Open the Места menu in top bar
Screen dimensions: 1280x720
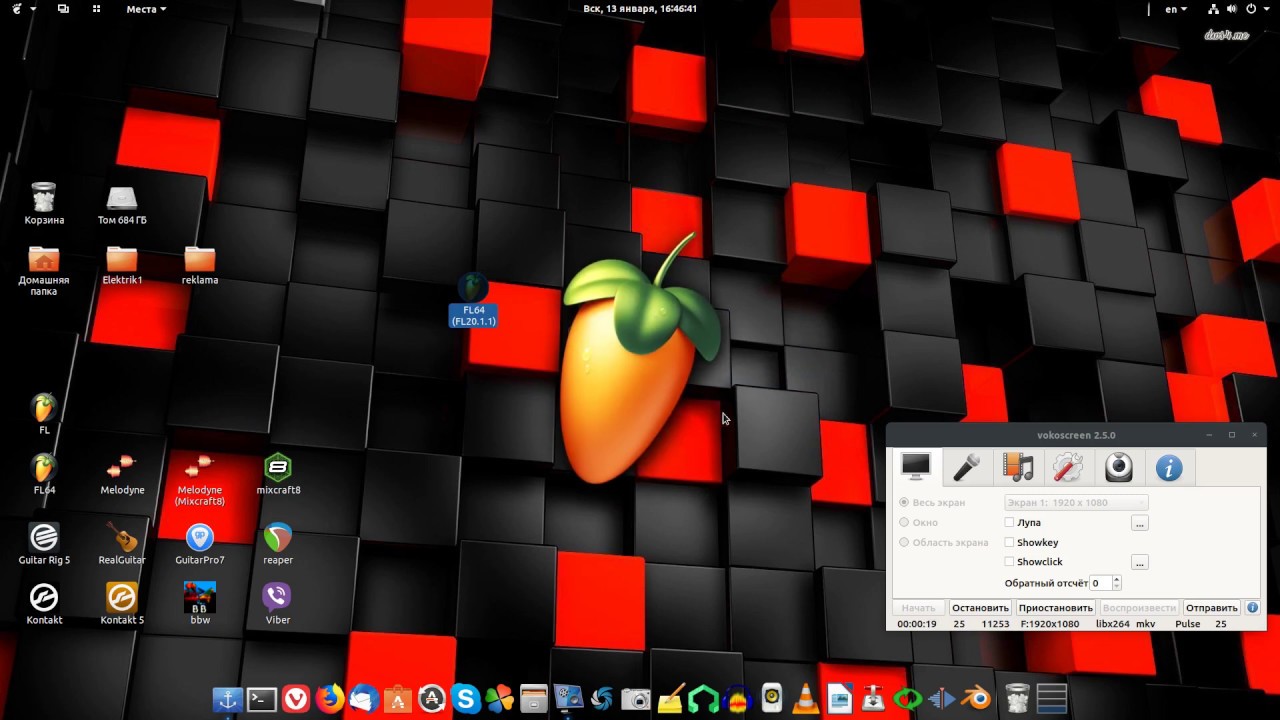click(x=146, y=9)
